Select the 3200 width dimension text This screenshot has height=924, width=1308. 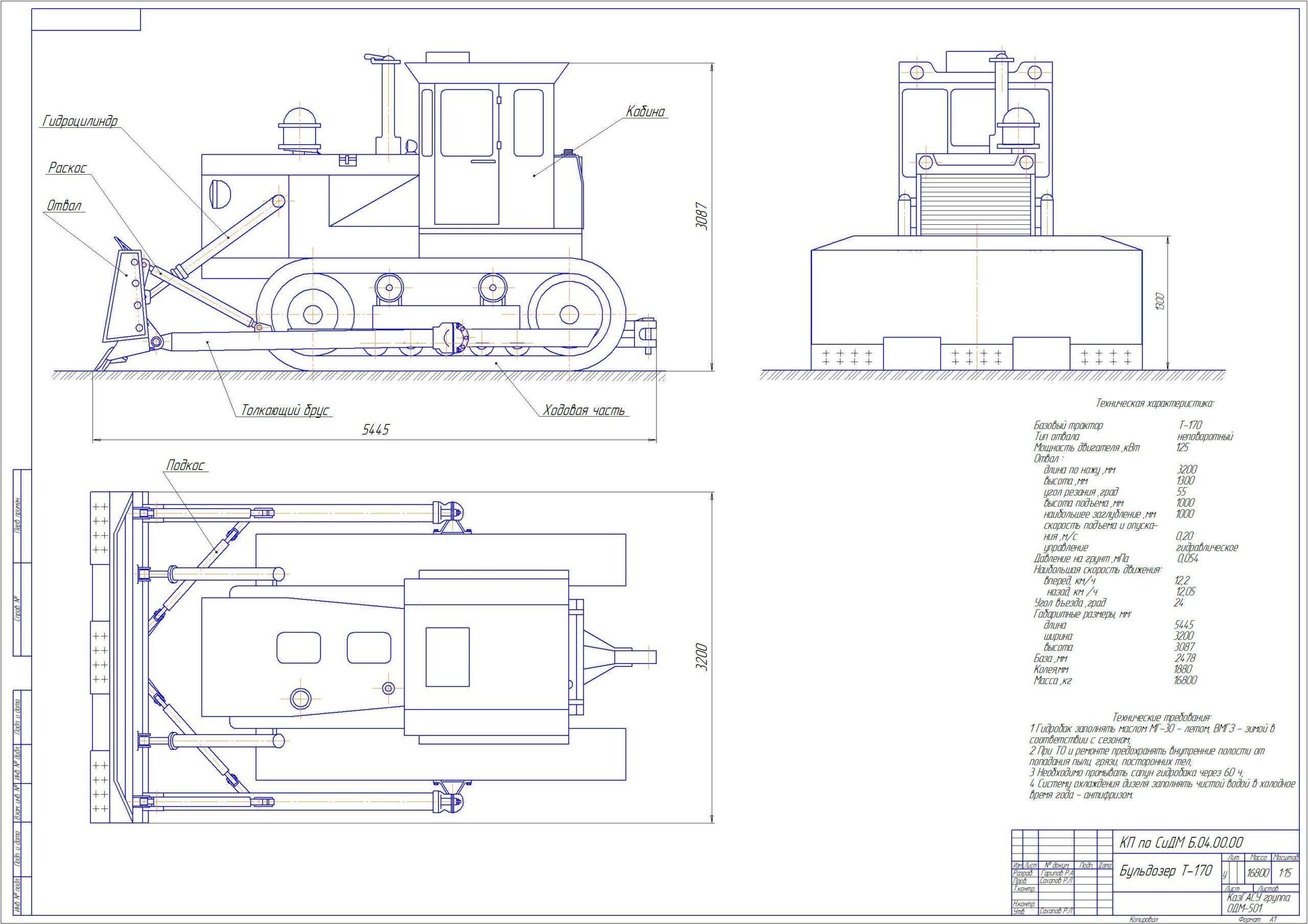click(702, 657)
